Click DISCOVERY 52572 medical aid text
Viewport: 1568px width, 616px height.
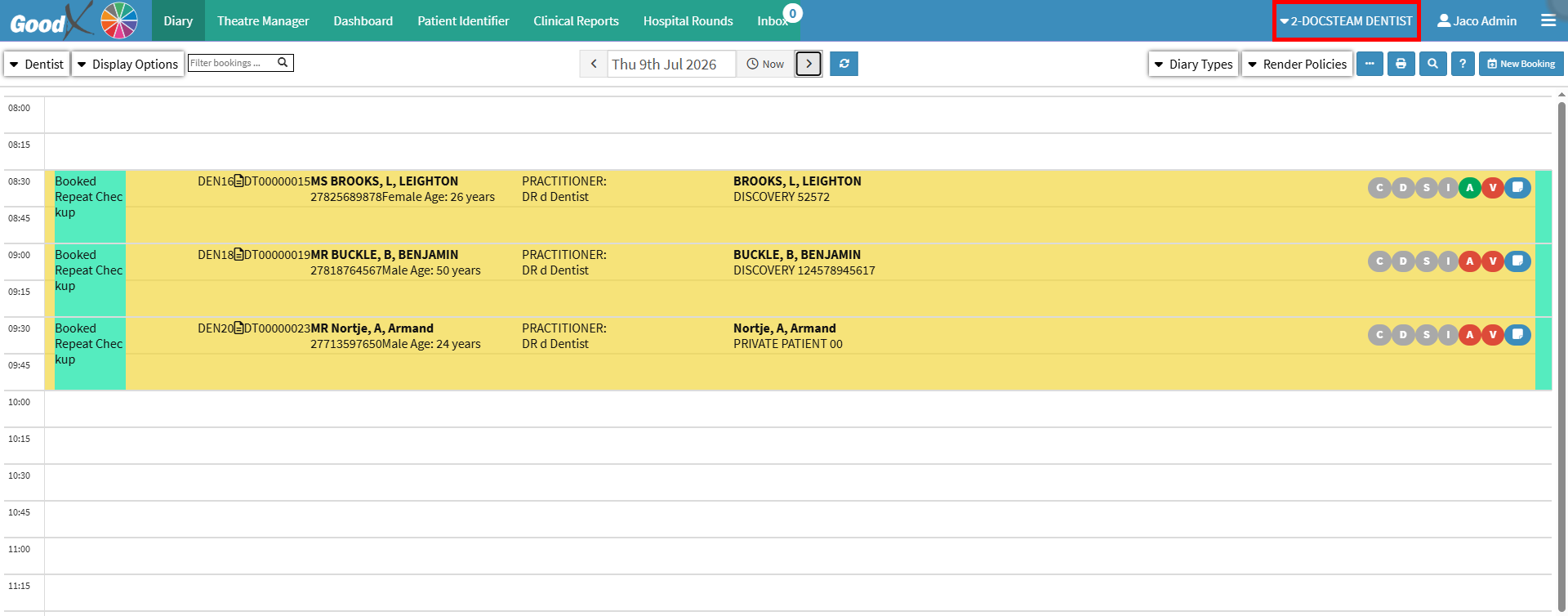(782, 197)
